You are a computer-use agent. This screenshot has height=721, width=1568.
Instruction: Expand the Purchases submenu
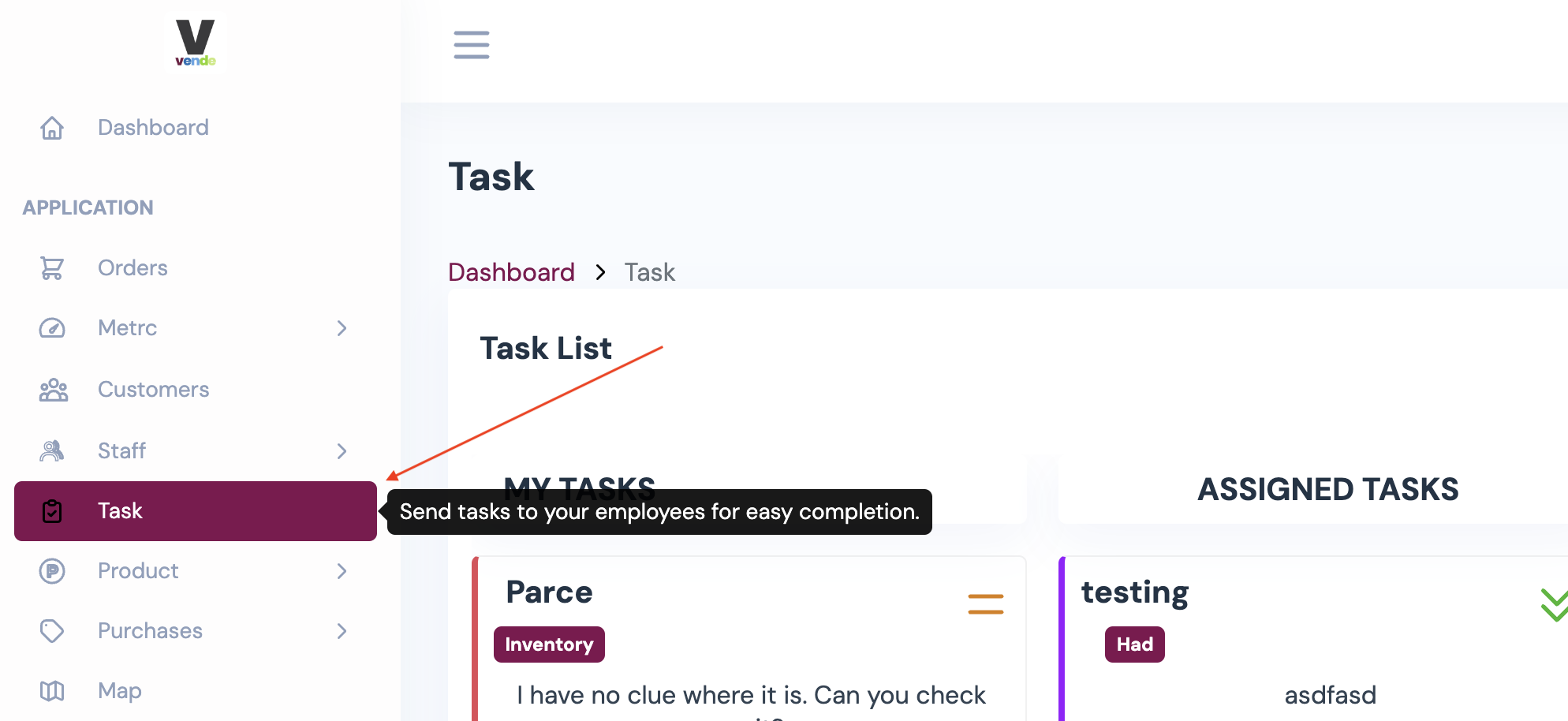point(342,631)
